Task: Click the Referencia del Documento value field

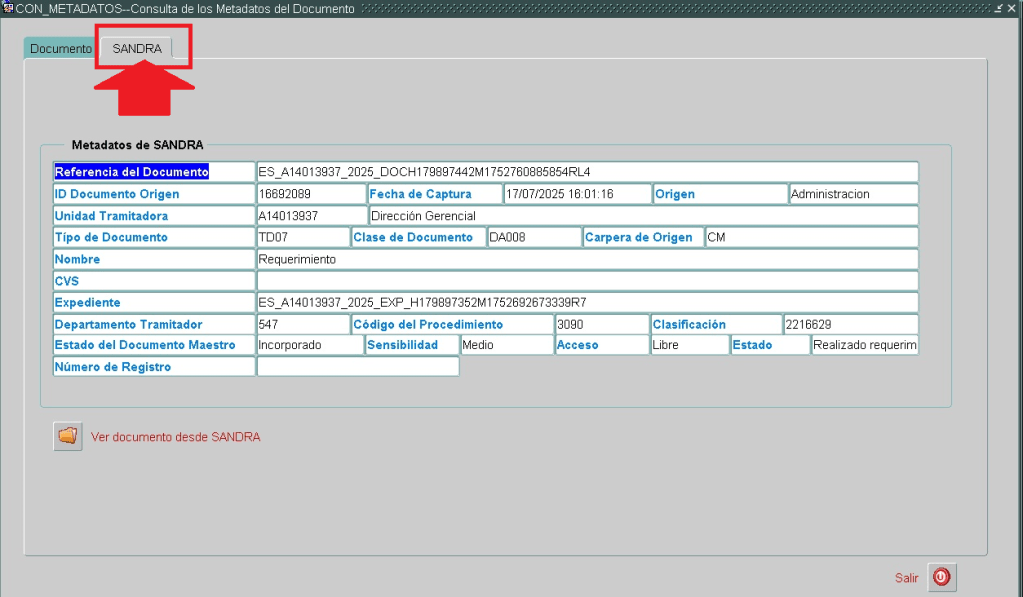Action: 586,172
